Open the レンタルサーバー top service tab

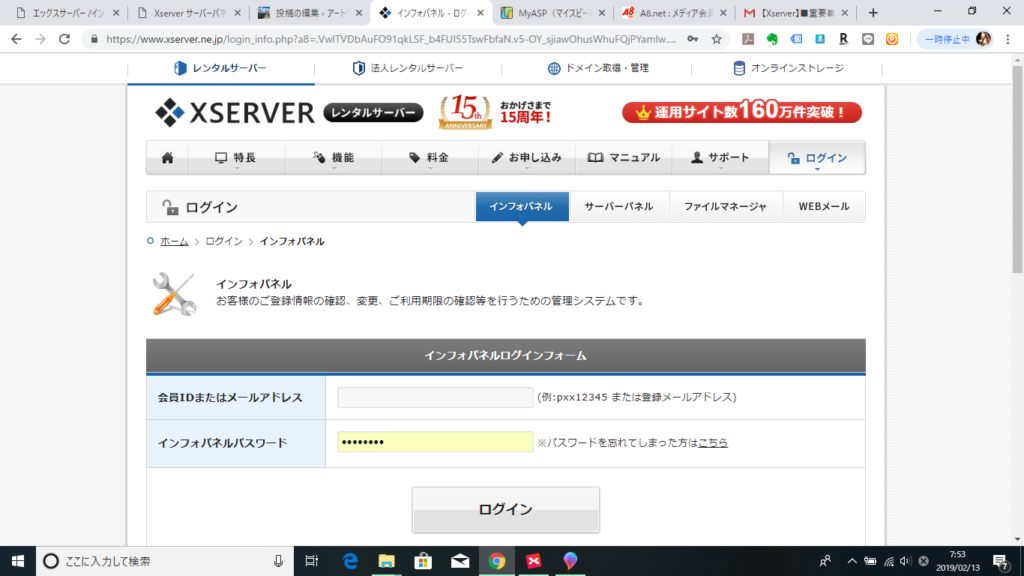point(221,68)
